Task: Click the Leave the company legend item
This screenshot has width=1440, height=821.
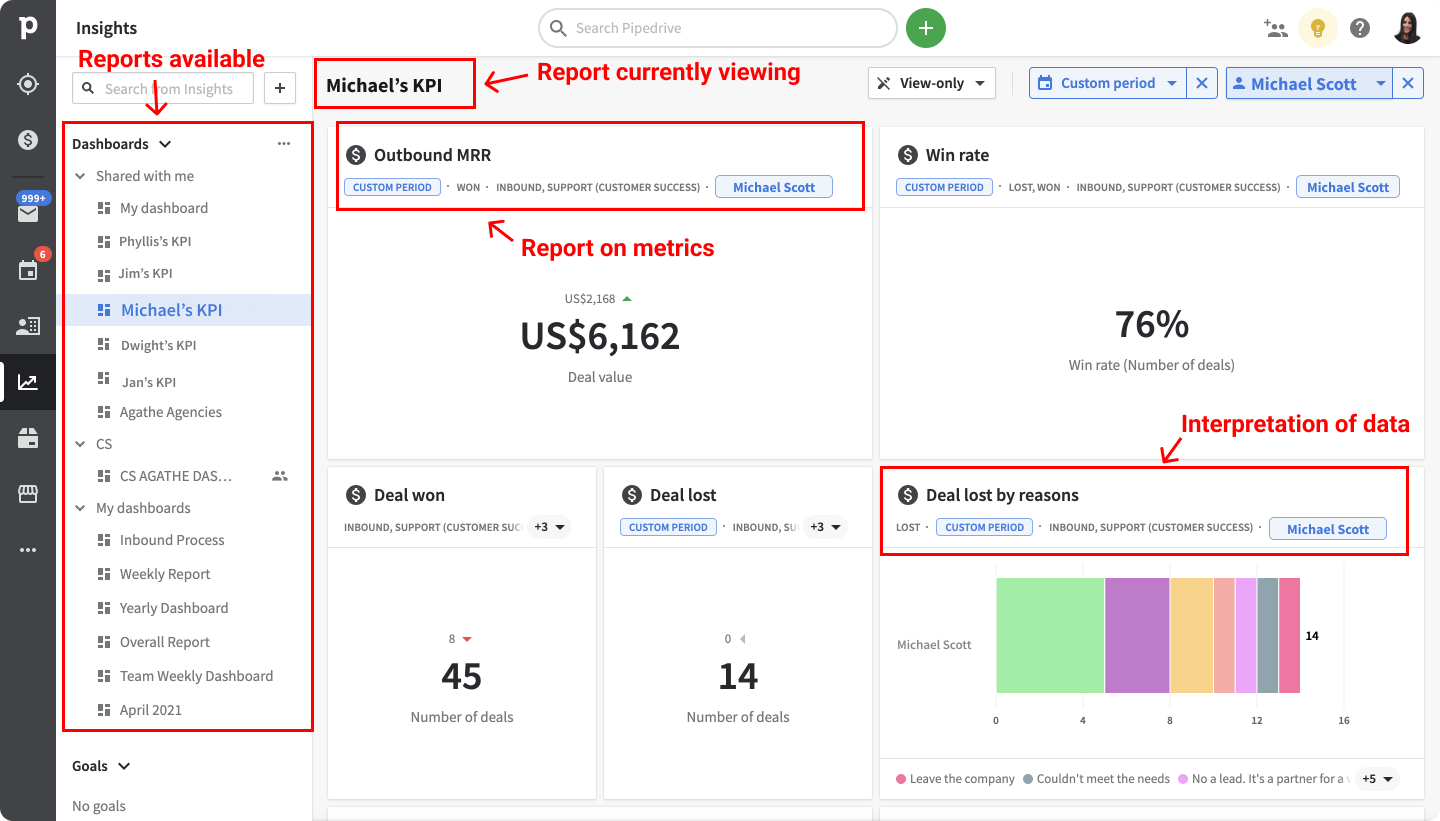Action: pos(955,779)
